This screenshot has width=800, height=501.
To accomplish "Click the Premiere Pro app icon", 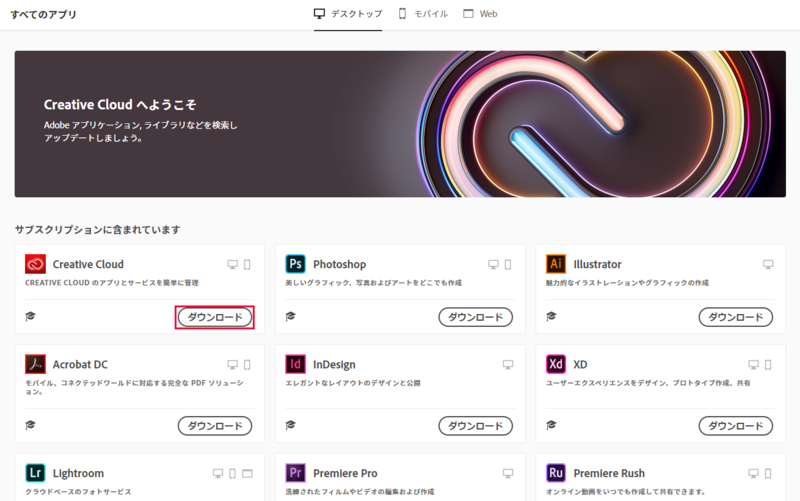I will pyautogui.click(x=295, y=473).
